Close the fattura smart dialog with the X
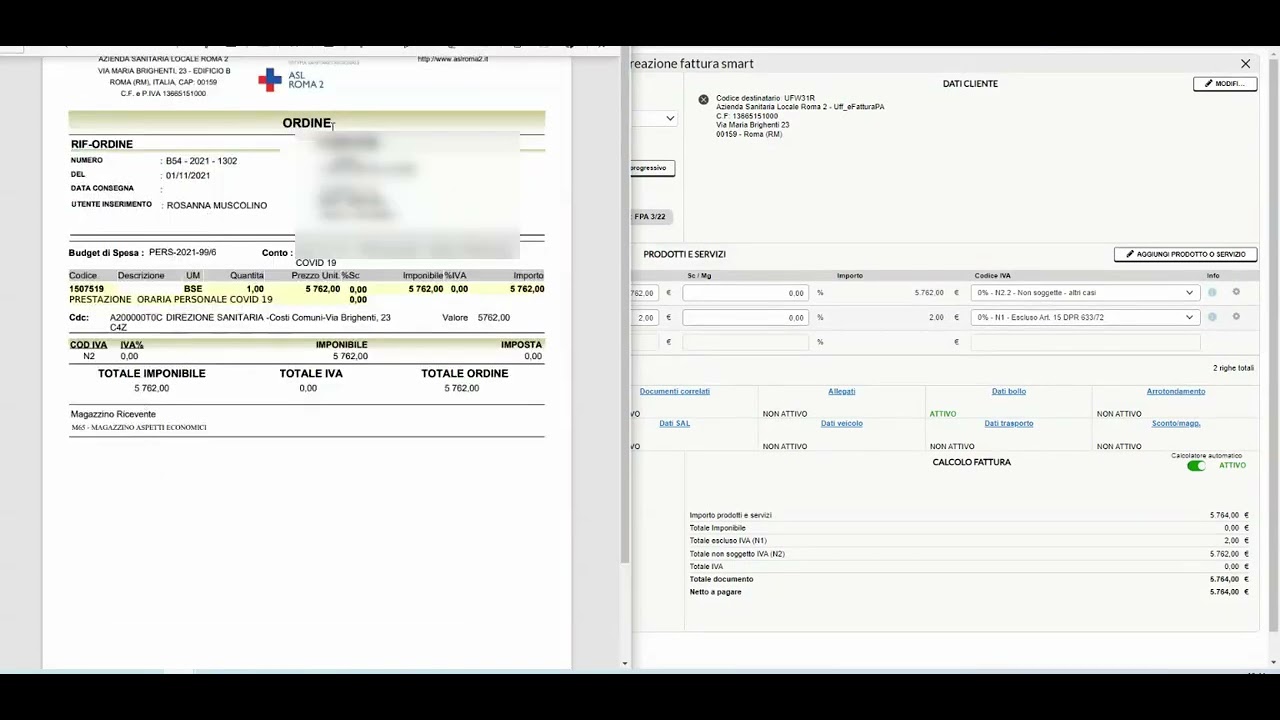This screenshot has height=720, width=1280. [1245, 64]
